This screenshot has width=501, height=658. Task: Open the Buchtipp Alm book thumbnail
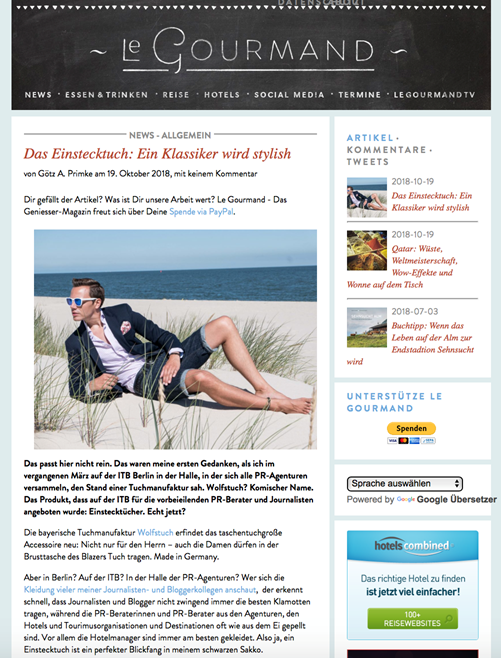pyautogui.click(x=367, y=327)
